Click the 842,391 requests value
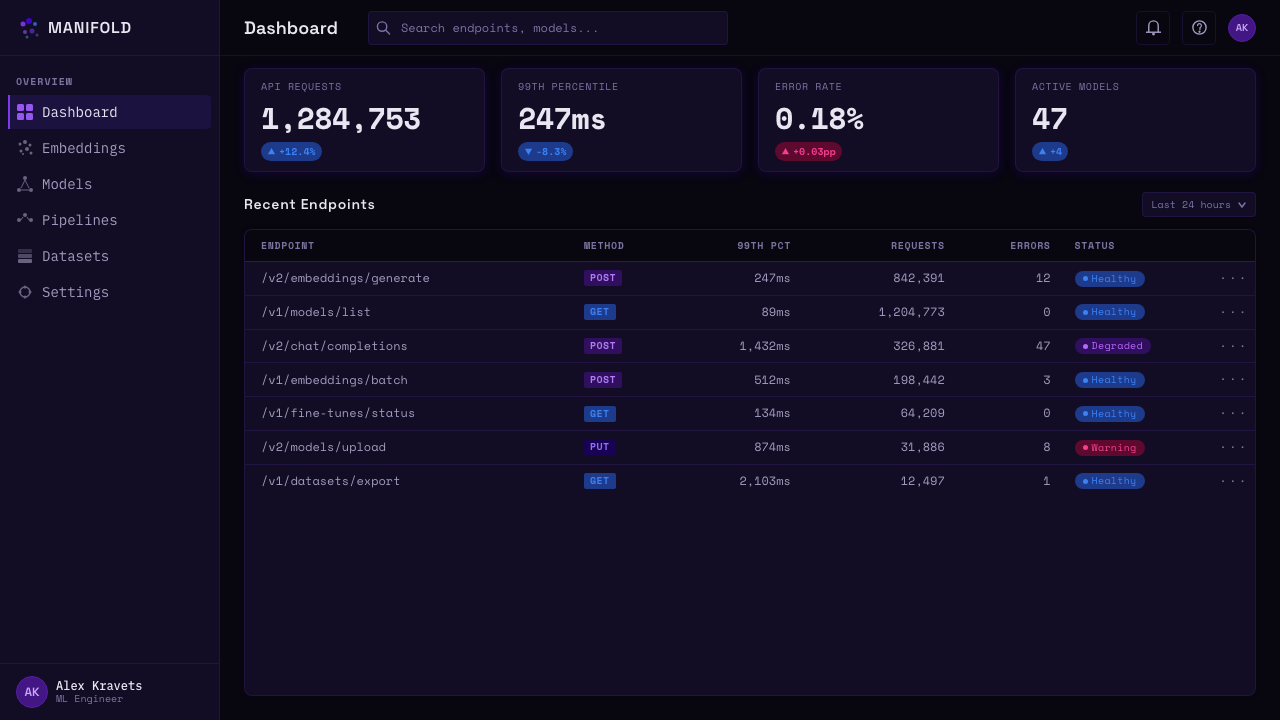Screen dimensions: 1280x720 point(919,278)
